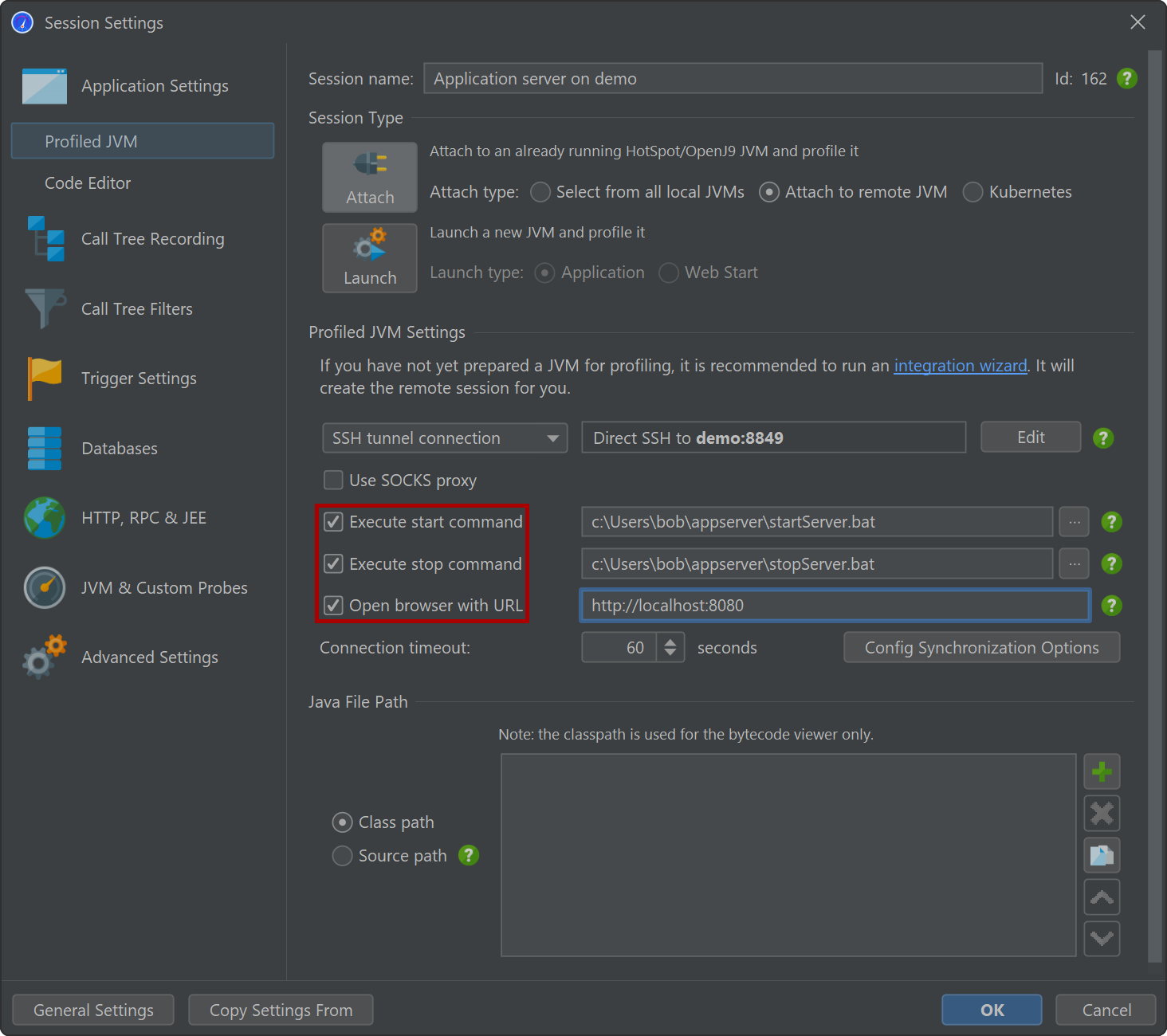Enable the Use SOCKS proxy checkbox

click(x=333, y=480)
